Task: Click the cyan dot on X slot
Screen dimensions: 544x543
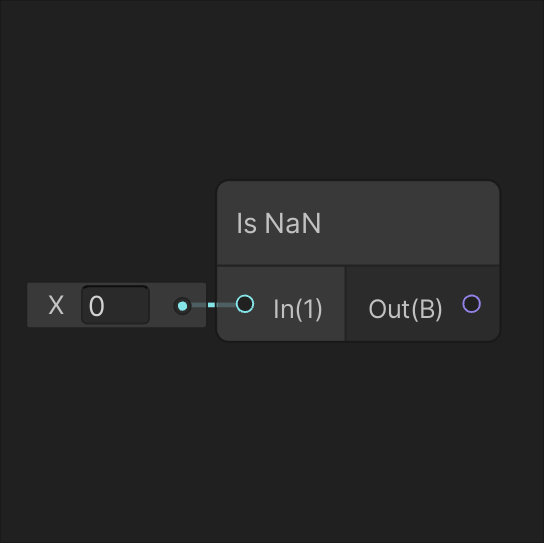Action: (182, 306)
